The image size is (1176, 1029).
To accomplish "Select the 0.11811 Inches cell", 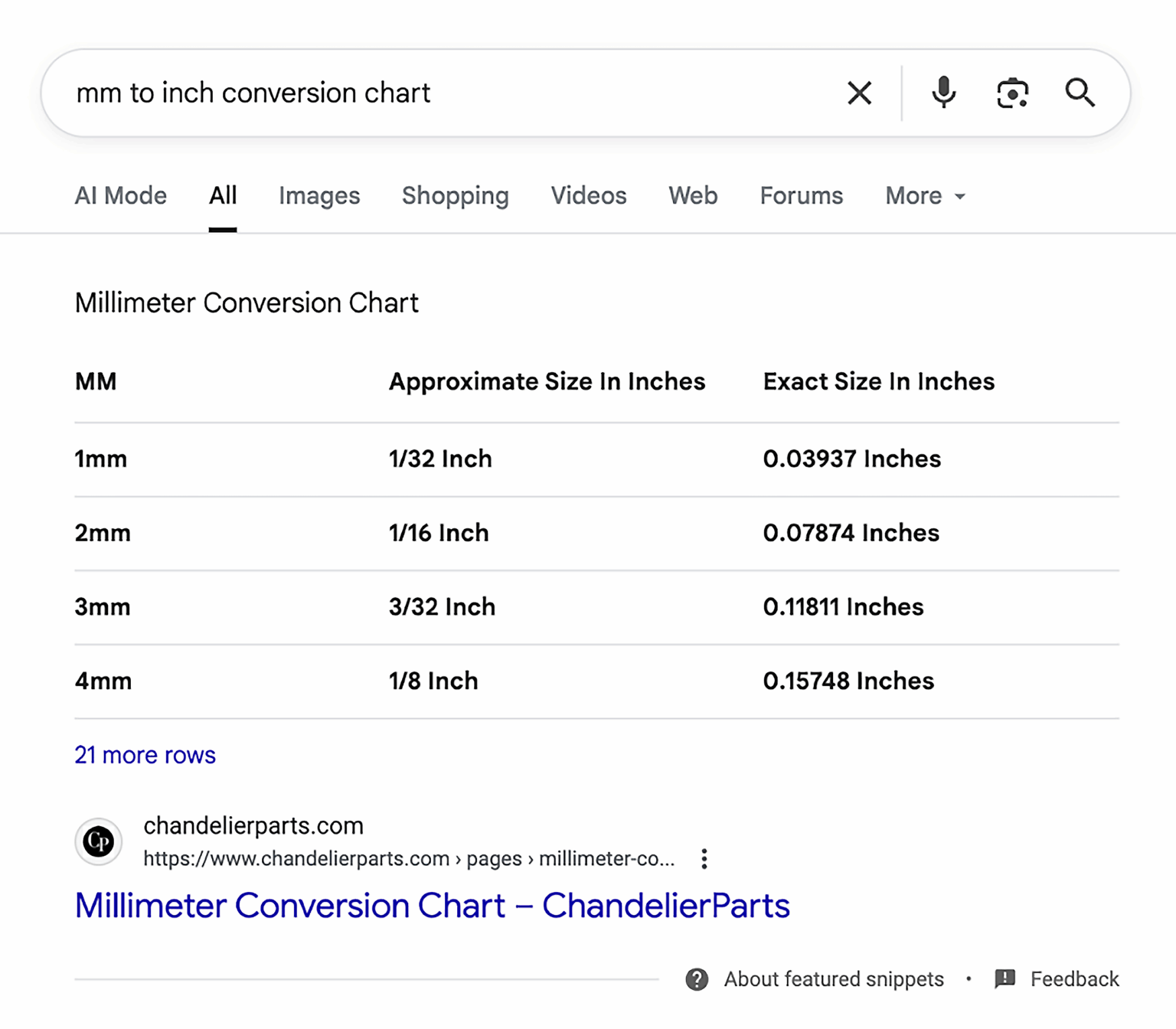I will [844, 607].
